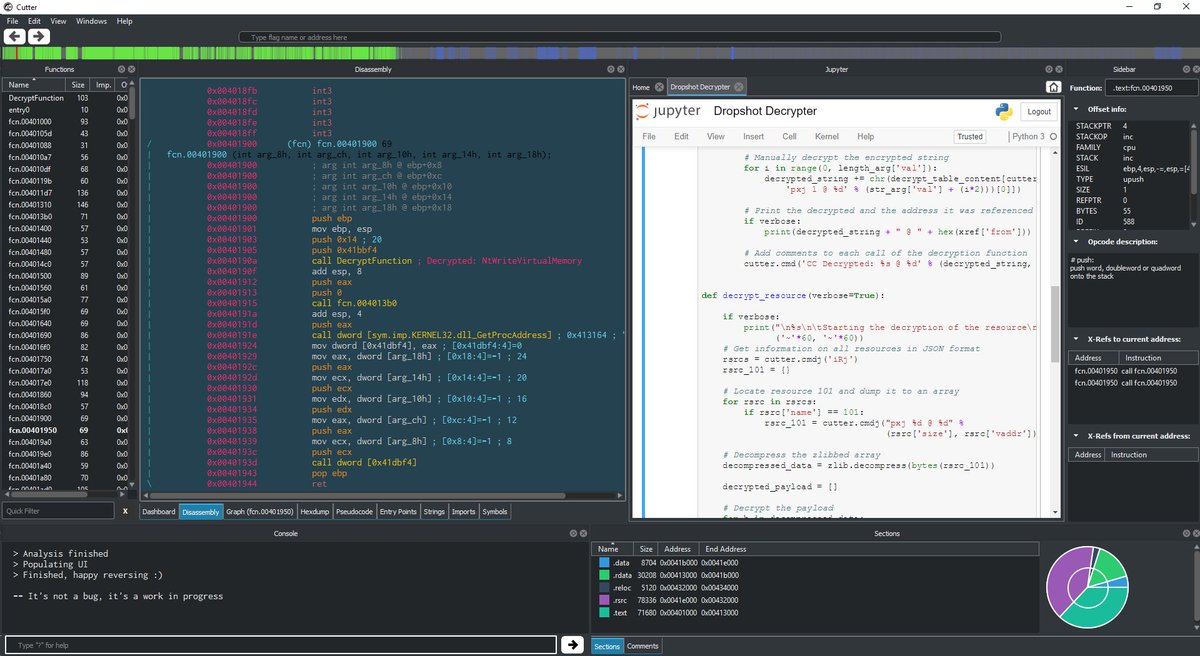Click the Jupyter home icon button

click(x=1054, y=87)
